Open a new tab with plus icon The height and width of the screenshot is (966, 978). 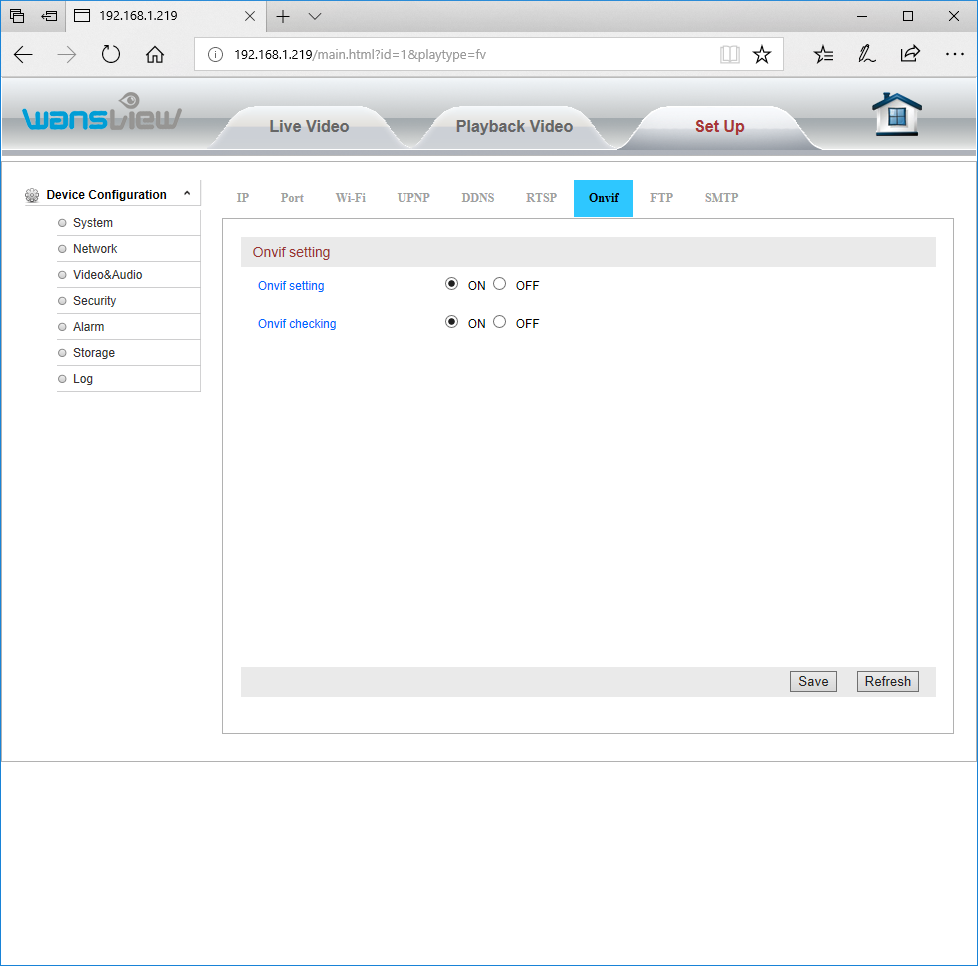(x=283, y=16)
